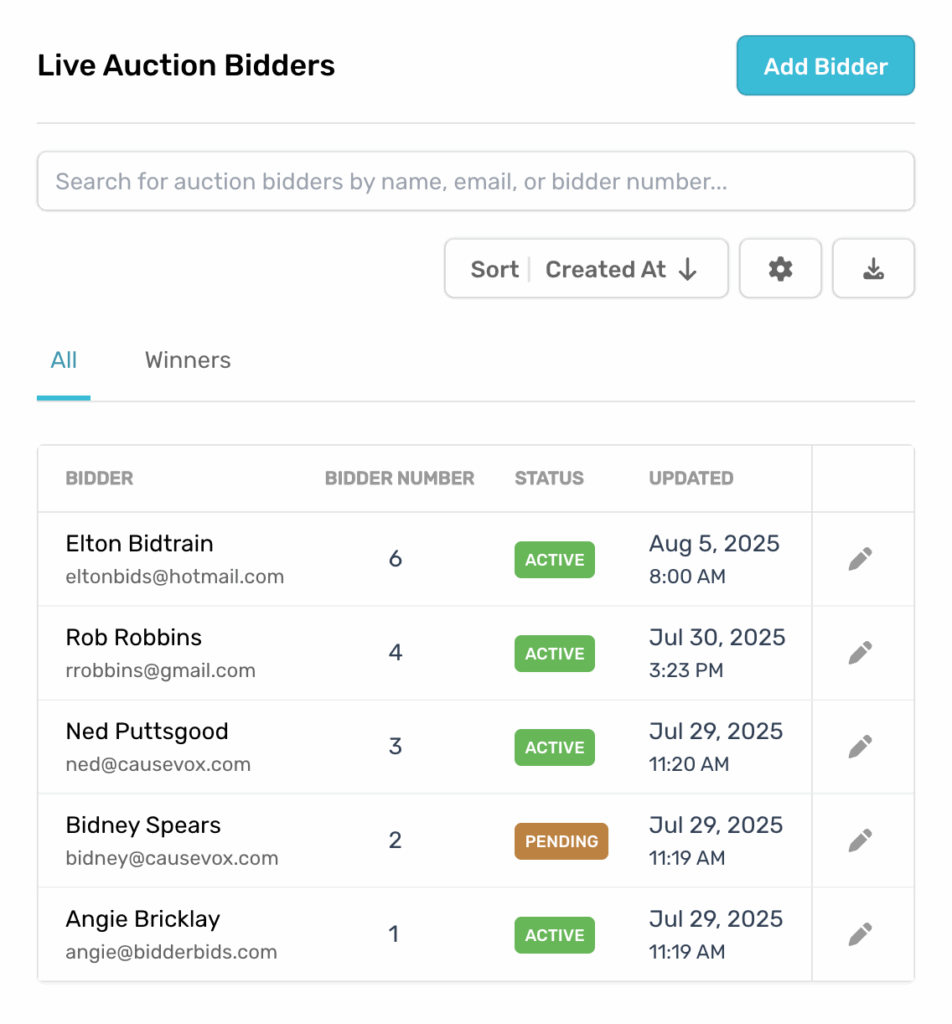Select Angie Bricklay bidder name
This screenshot has height=1024, width=952.
142,920
